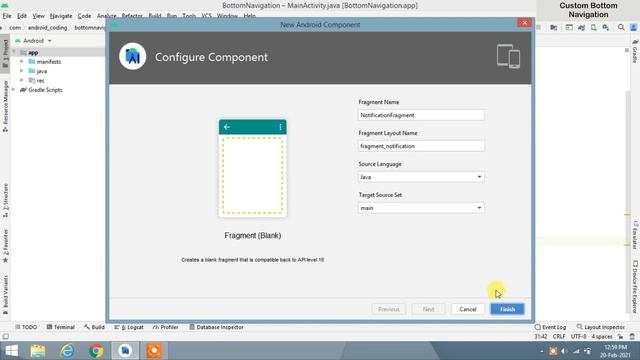640x360 pixels.
Task: Click the bottomnavigation breadcrumb in navigation bar
Action: (x=89, y=28)
